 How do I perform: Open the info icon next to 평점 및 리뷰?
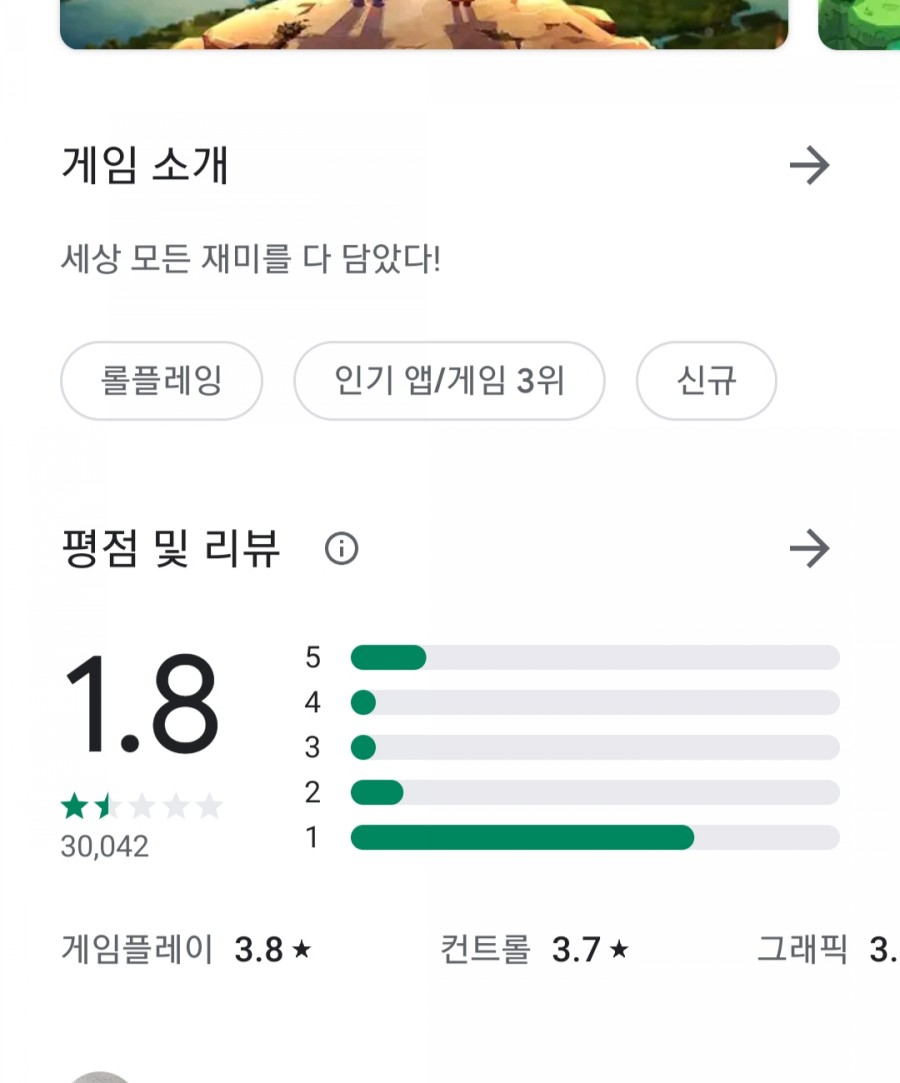pos(340,548)
